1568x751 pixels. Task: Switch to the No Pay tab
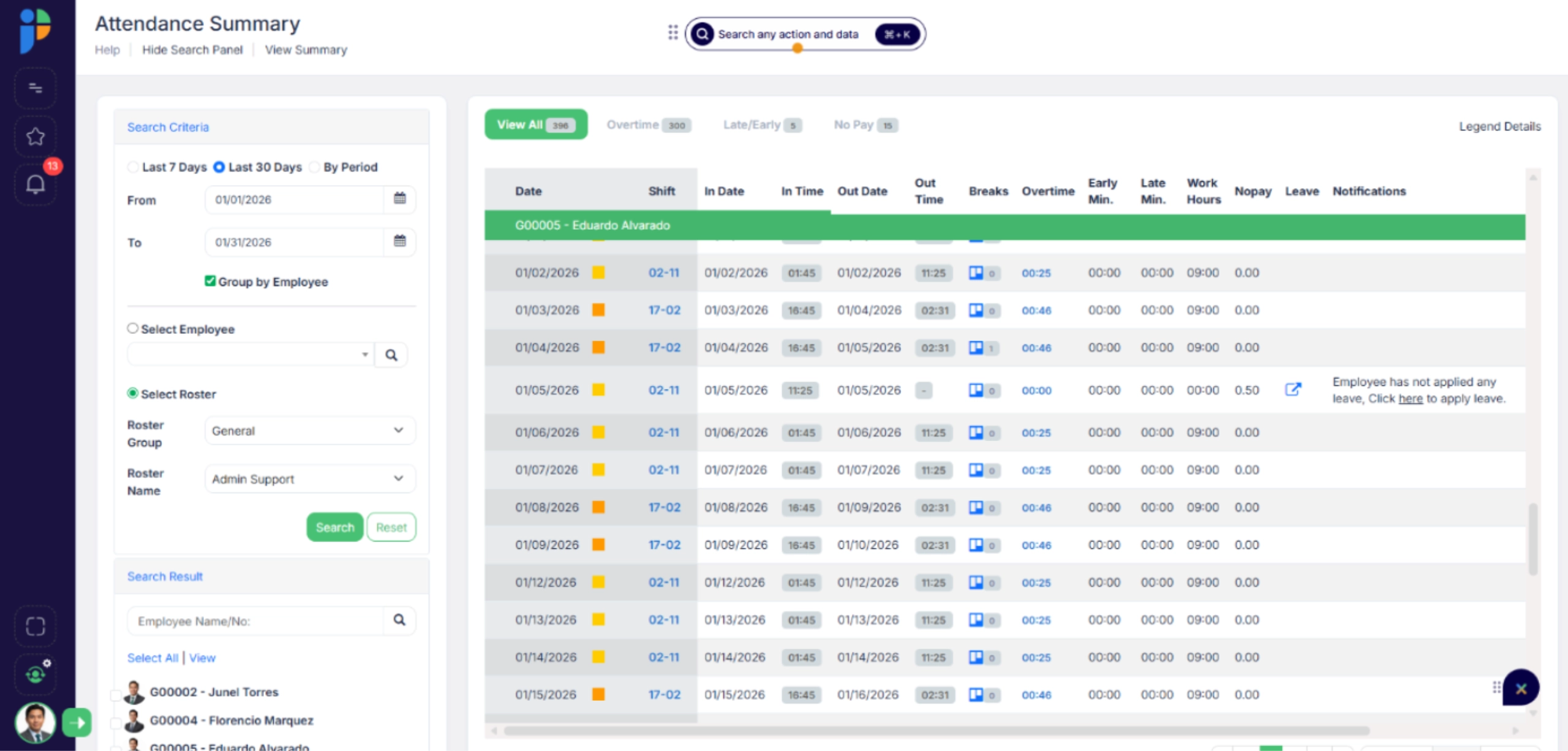coord(865,125)
